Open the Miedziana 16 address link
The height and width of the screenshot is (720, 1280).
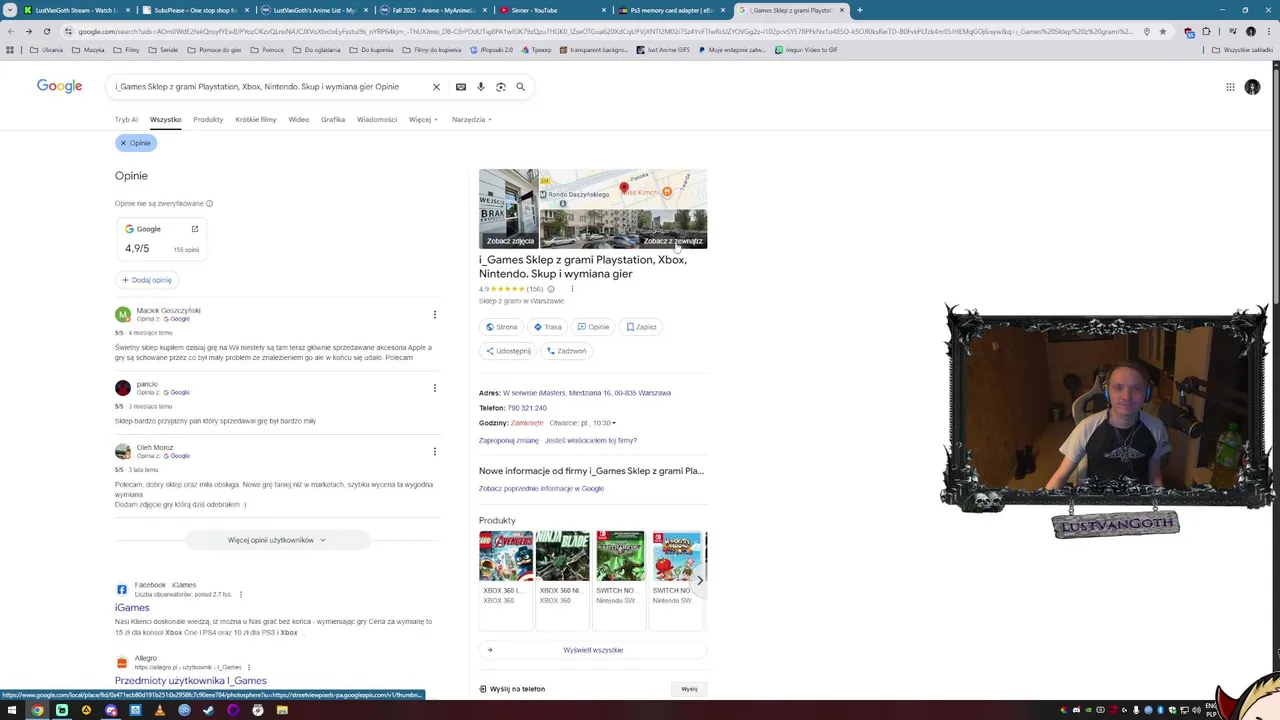pyautogui.click(x=587, y=393)
